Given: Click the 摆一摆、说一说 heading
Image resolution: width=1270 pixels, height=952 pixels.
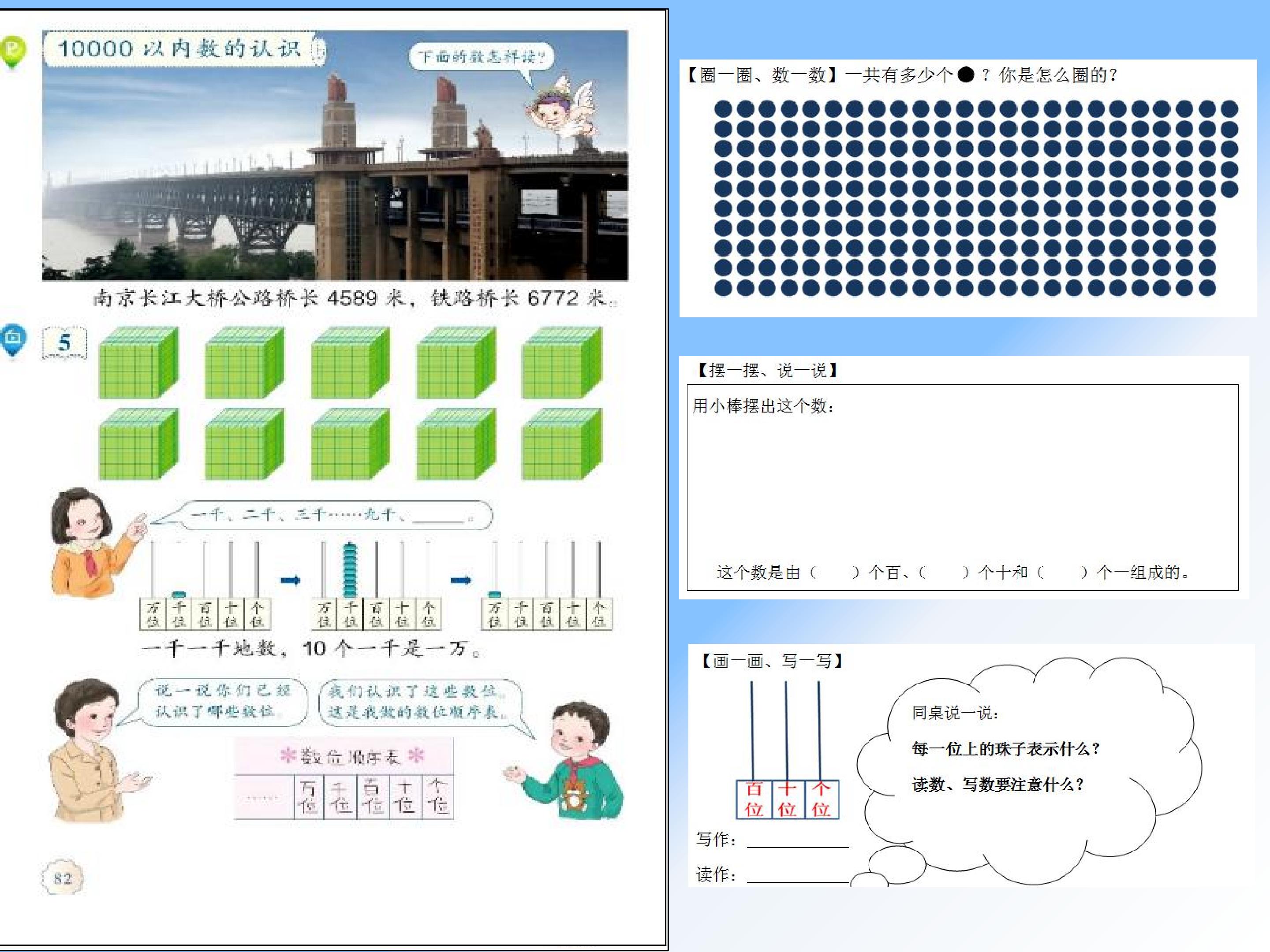Looking at the screenshot, I should (x=768, y=371).
